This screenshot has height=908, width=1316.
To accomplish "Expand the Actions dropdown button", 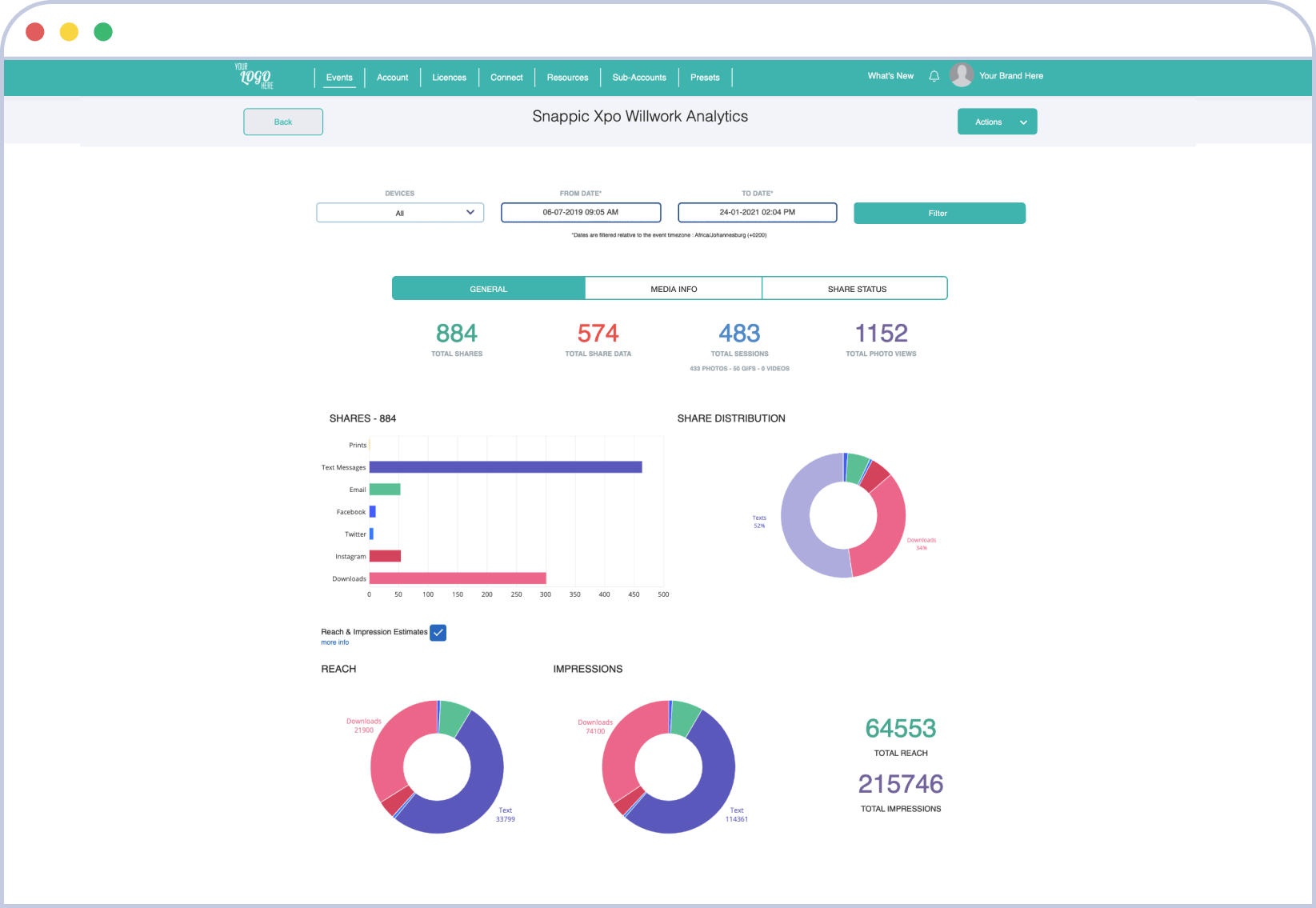I will [x=998, y=122].
